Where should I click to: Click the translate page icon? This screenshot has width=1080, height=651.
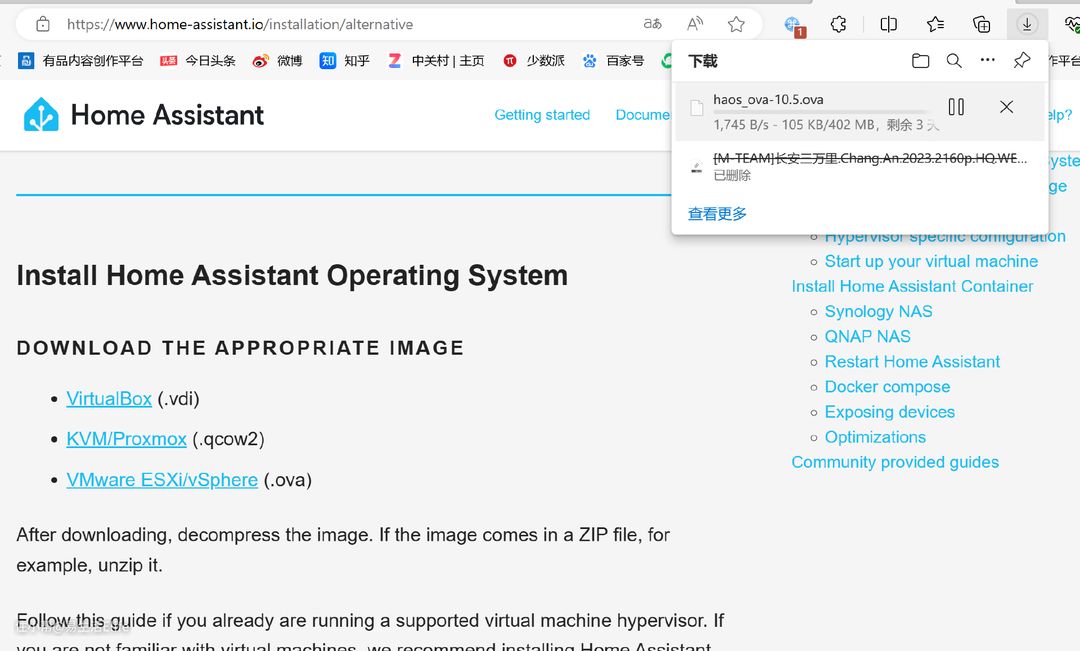(x=652, y=24)
